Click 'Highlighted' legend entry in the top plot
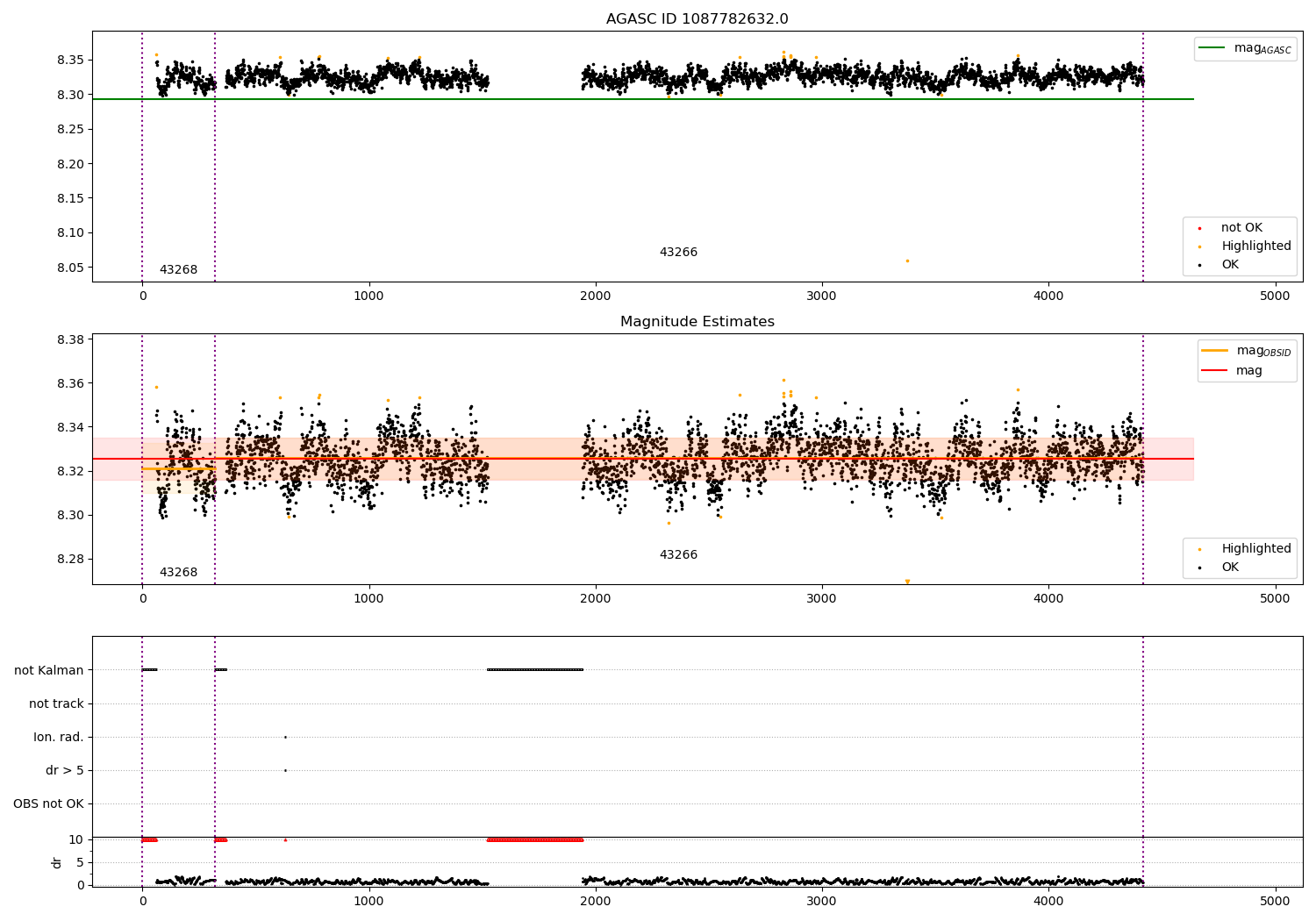The image size is (1316, 921). pos(1245,246)
